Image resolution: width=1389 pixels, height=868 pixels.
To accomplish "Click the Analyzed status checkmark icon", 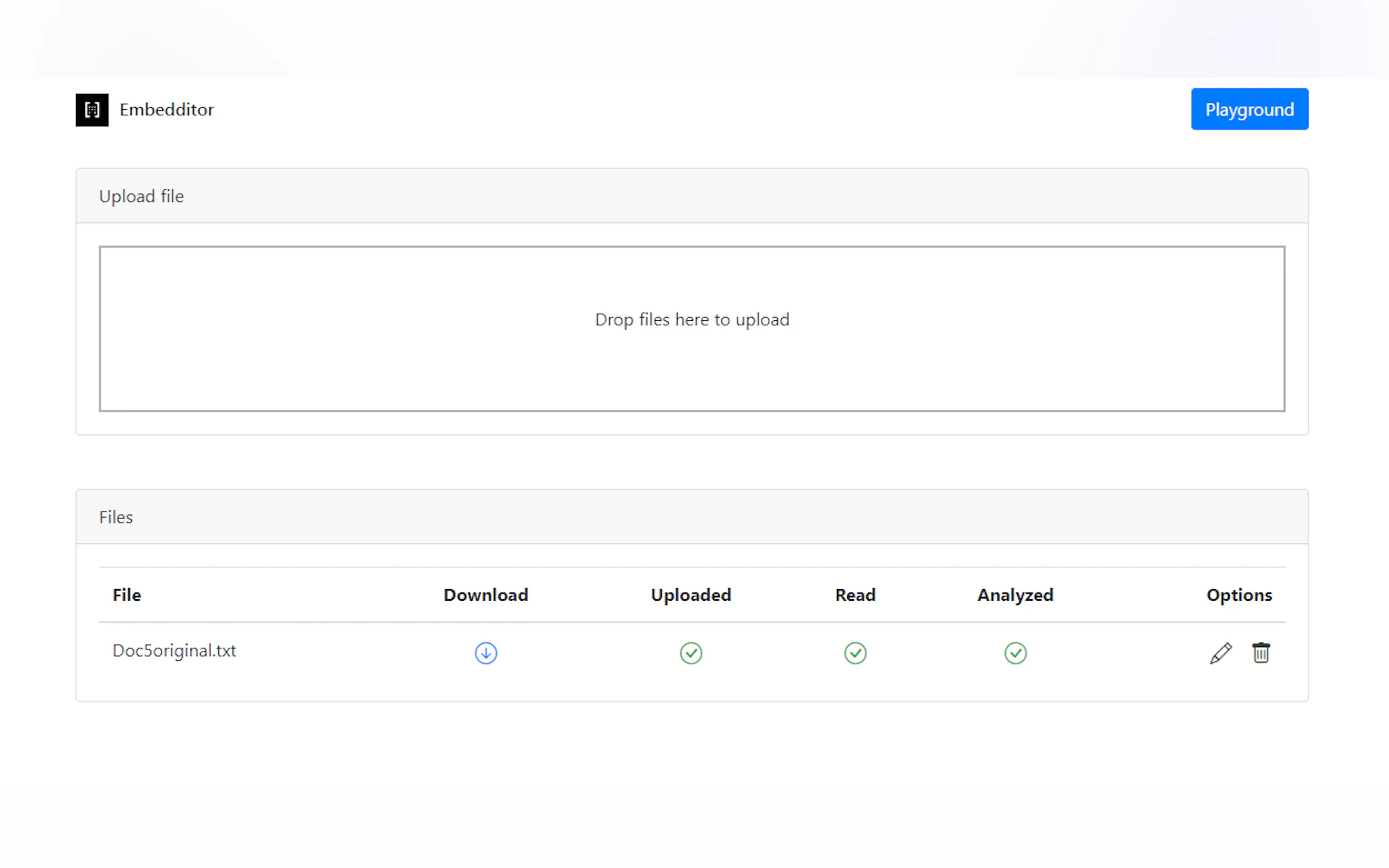I will 1014,653.
